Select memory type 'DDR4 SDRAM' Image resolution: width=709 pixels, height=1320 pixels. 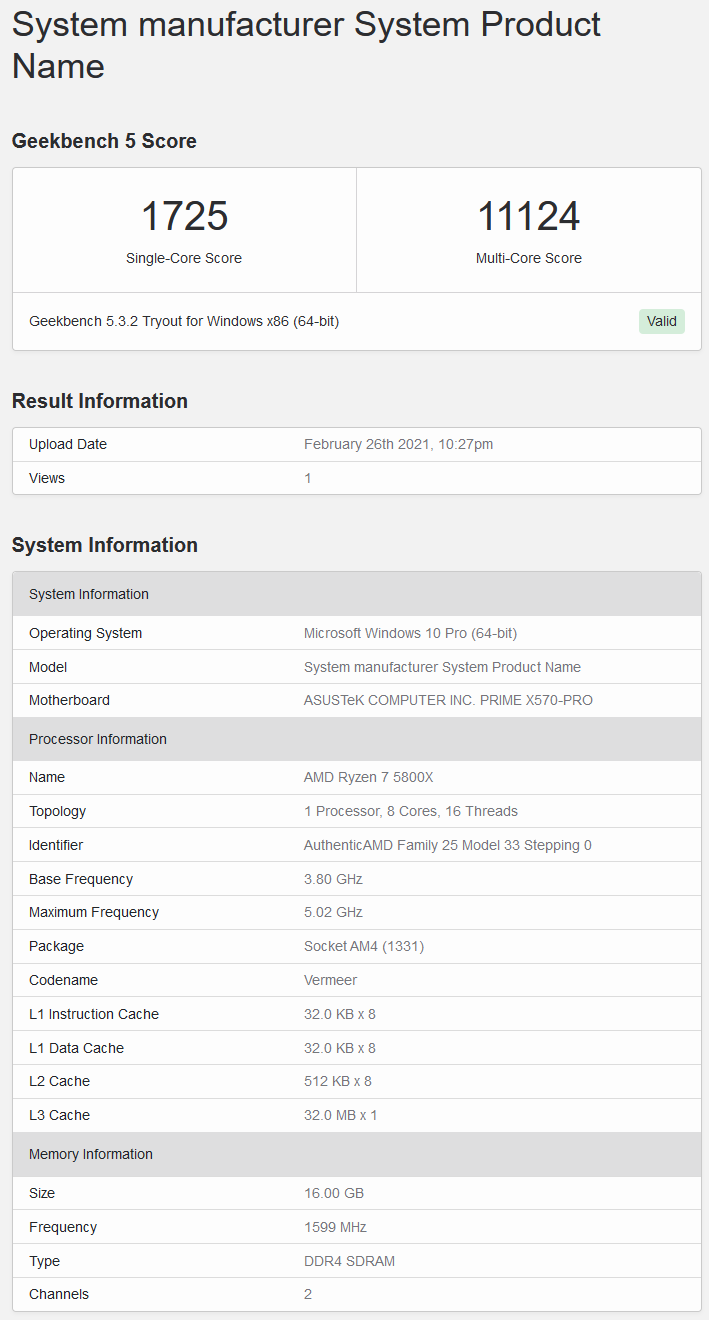coord(350,1261)
